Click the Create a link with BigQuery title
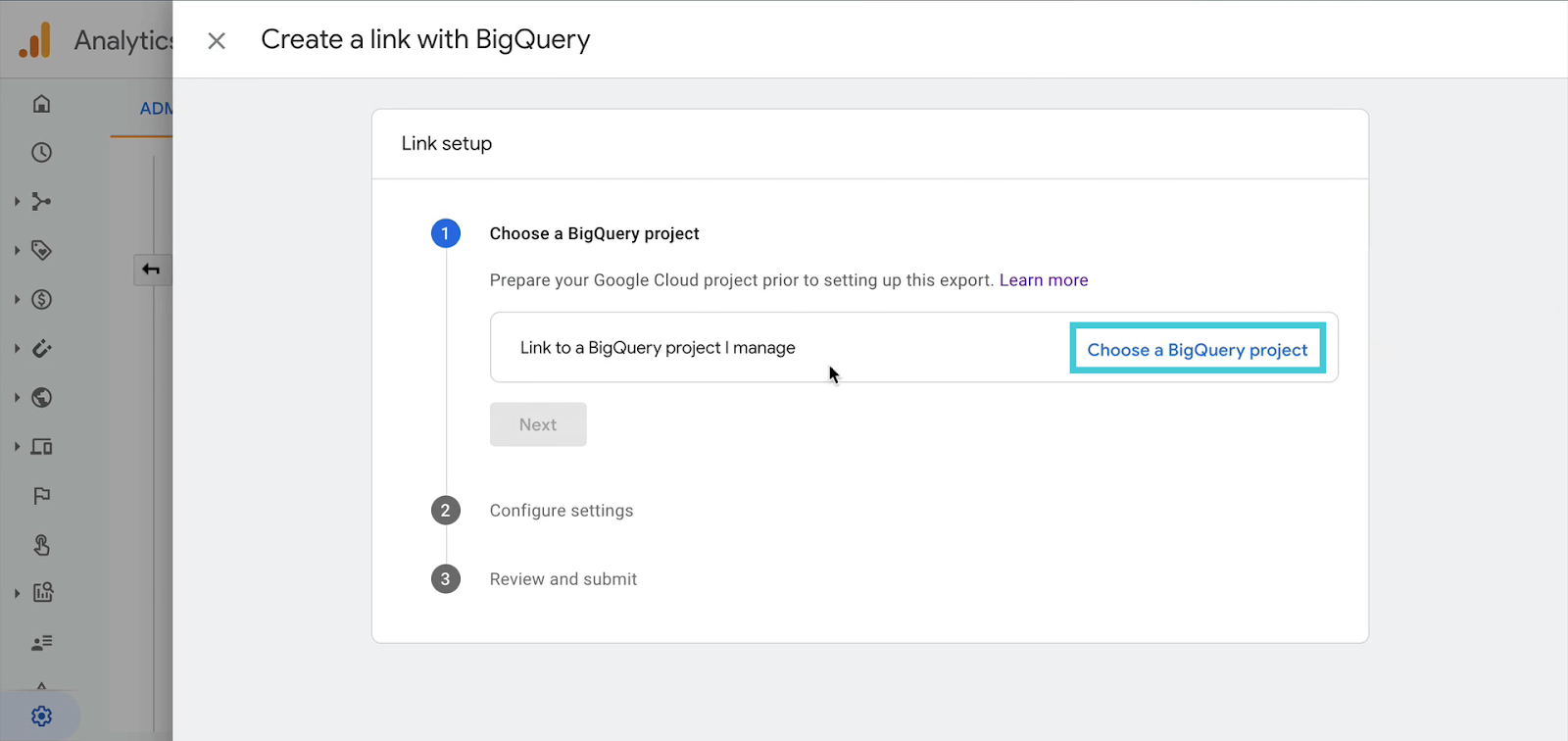 pyautogui.click(x=425, y=40)
